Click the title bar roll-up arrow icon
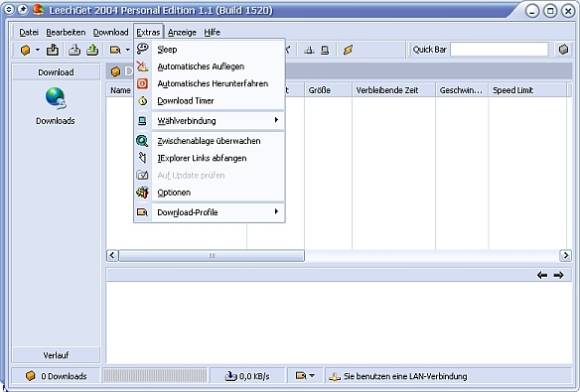 pyautogui.click(x=9, y=9)
